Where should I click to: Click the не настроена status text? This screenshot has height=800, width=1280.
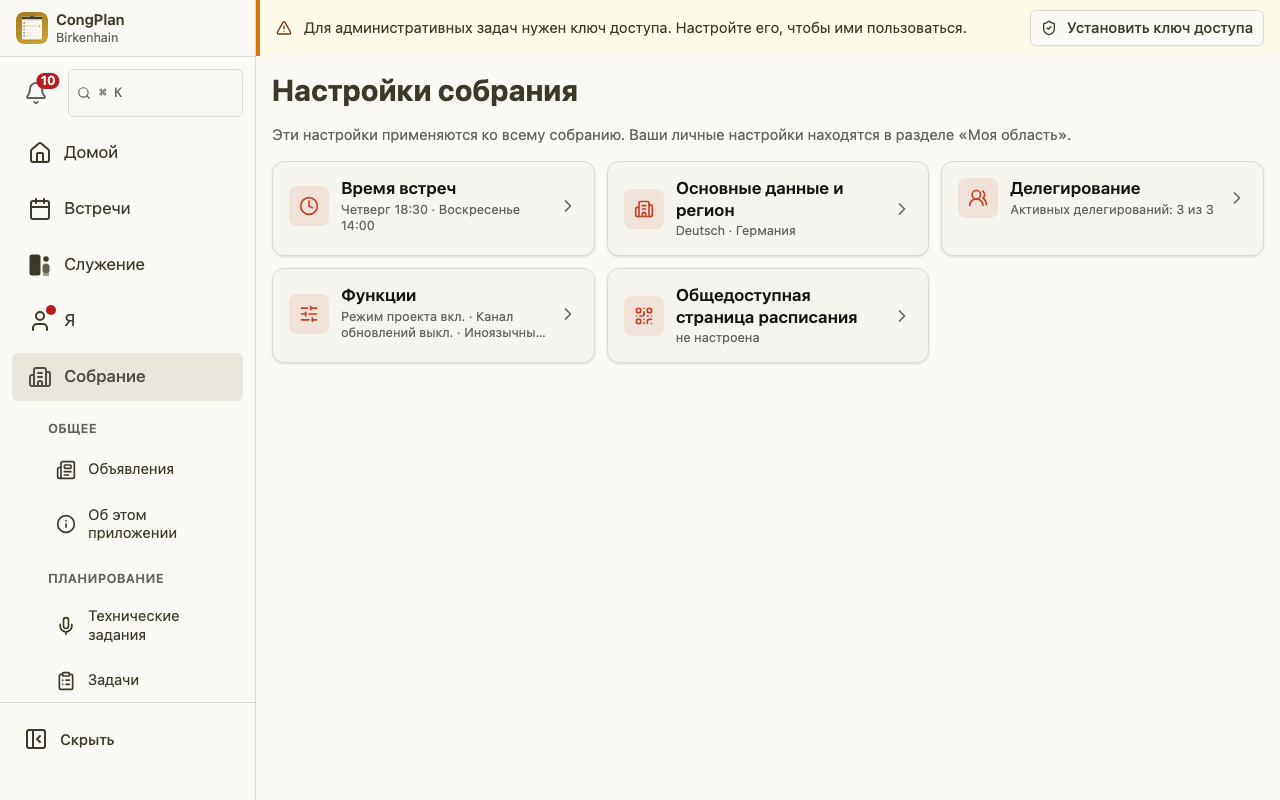tap(718, 338)
